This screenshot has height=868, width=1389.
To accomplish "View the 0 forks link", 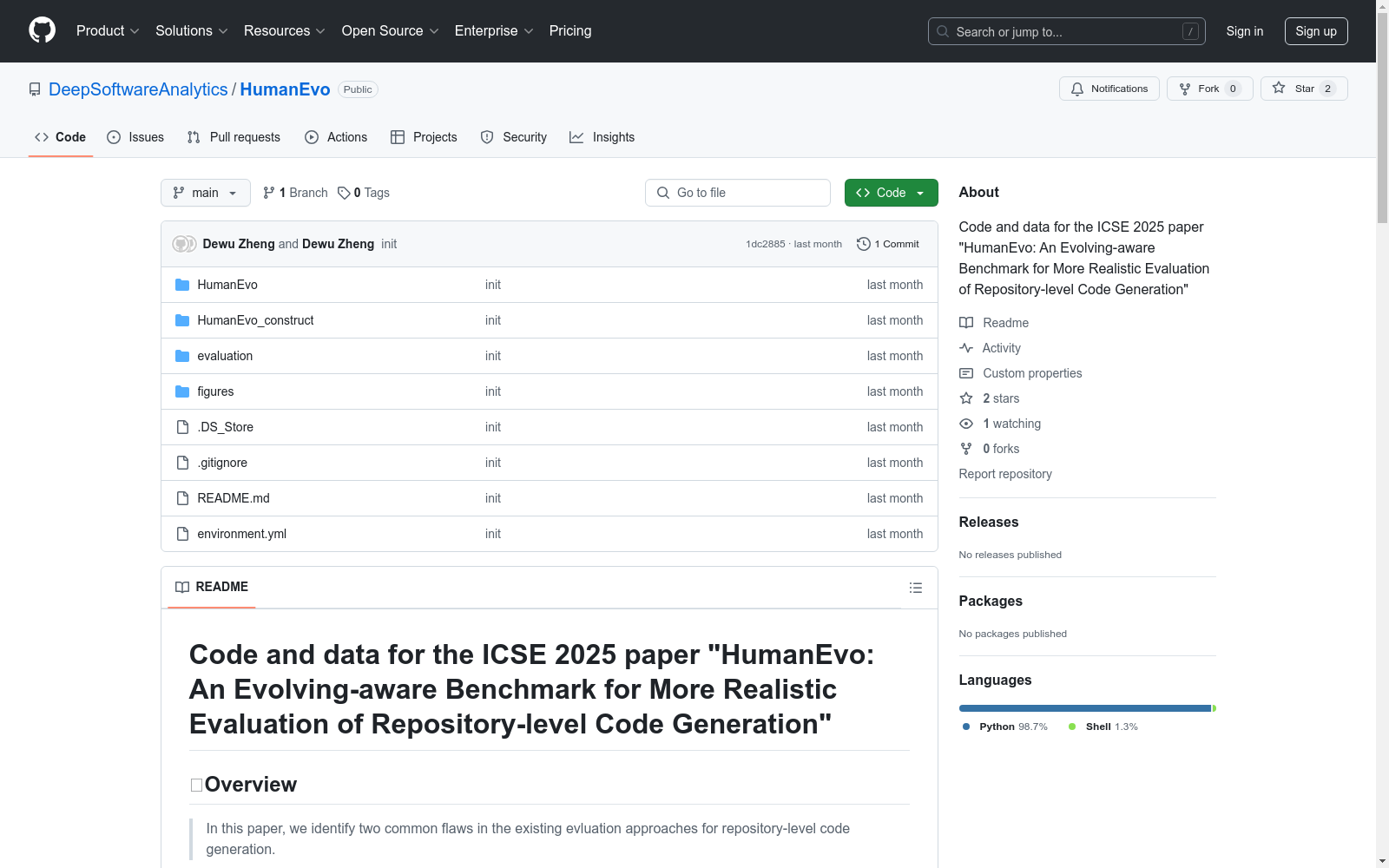I will [x=990, y=449].
